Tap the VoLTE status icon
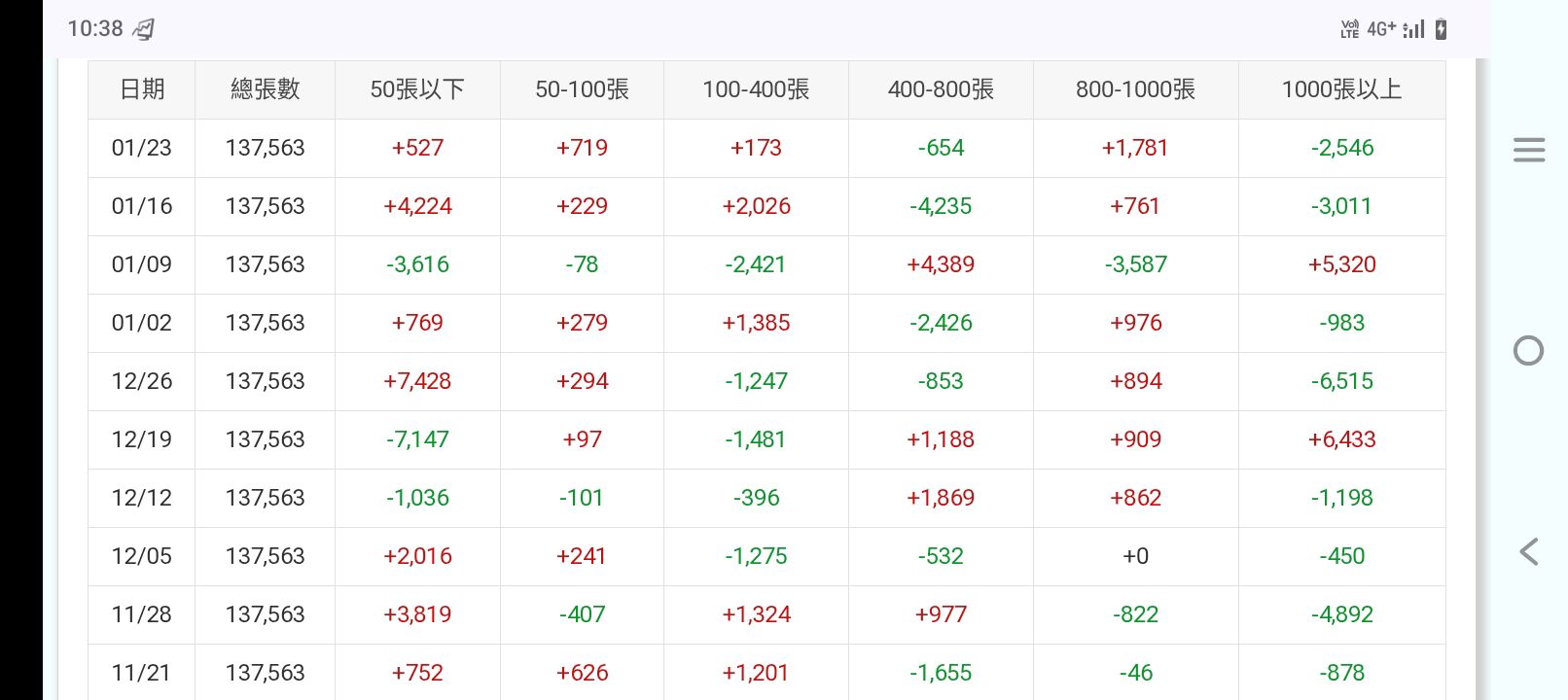1568x700 pixels. (x=1349, y=29)
